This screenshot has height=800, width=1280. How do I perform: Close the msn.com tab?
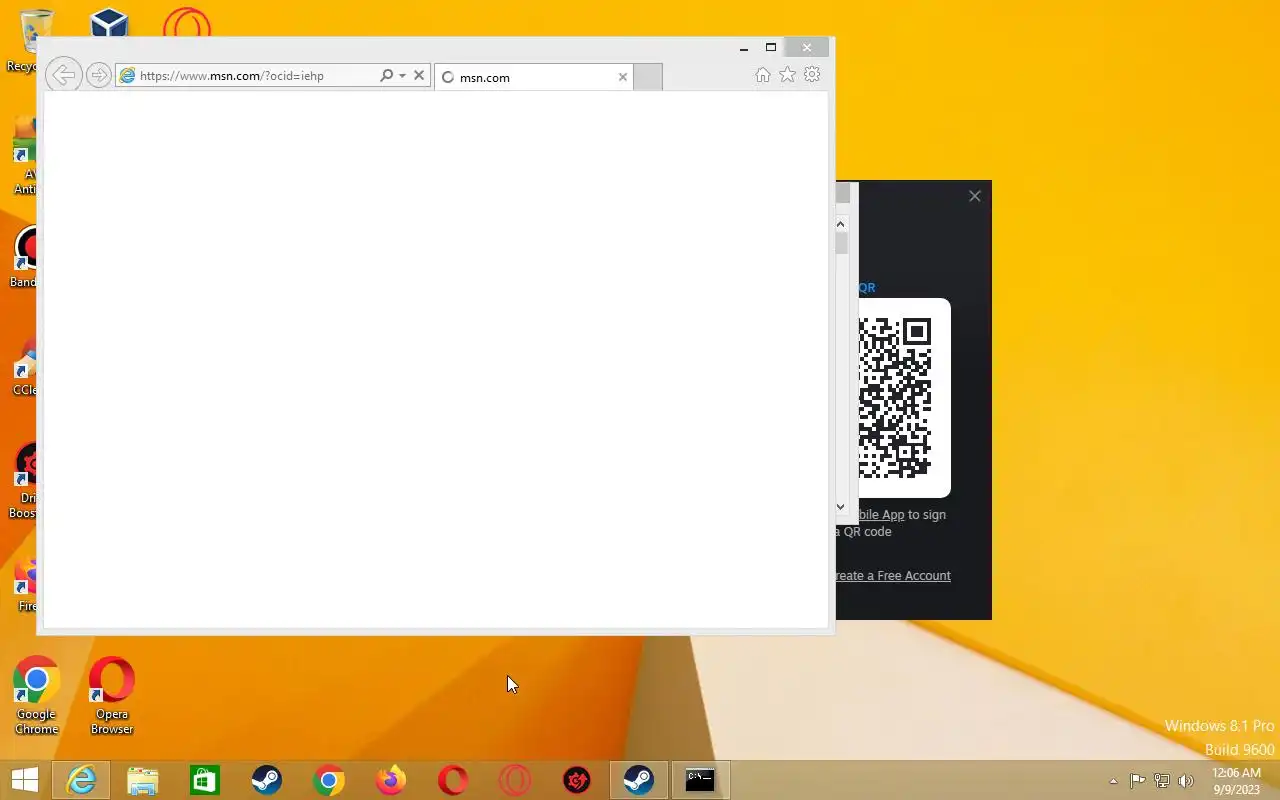pyautogui.click(x=623, y=77)
